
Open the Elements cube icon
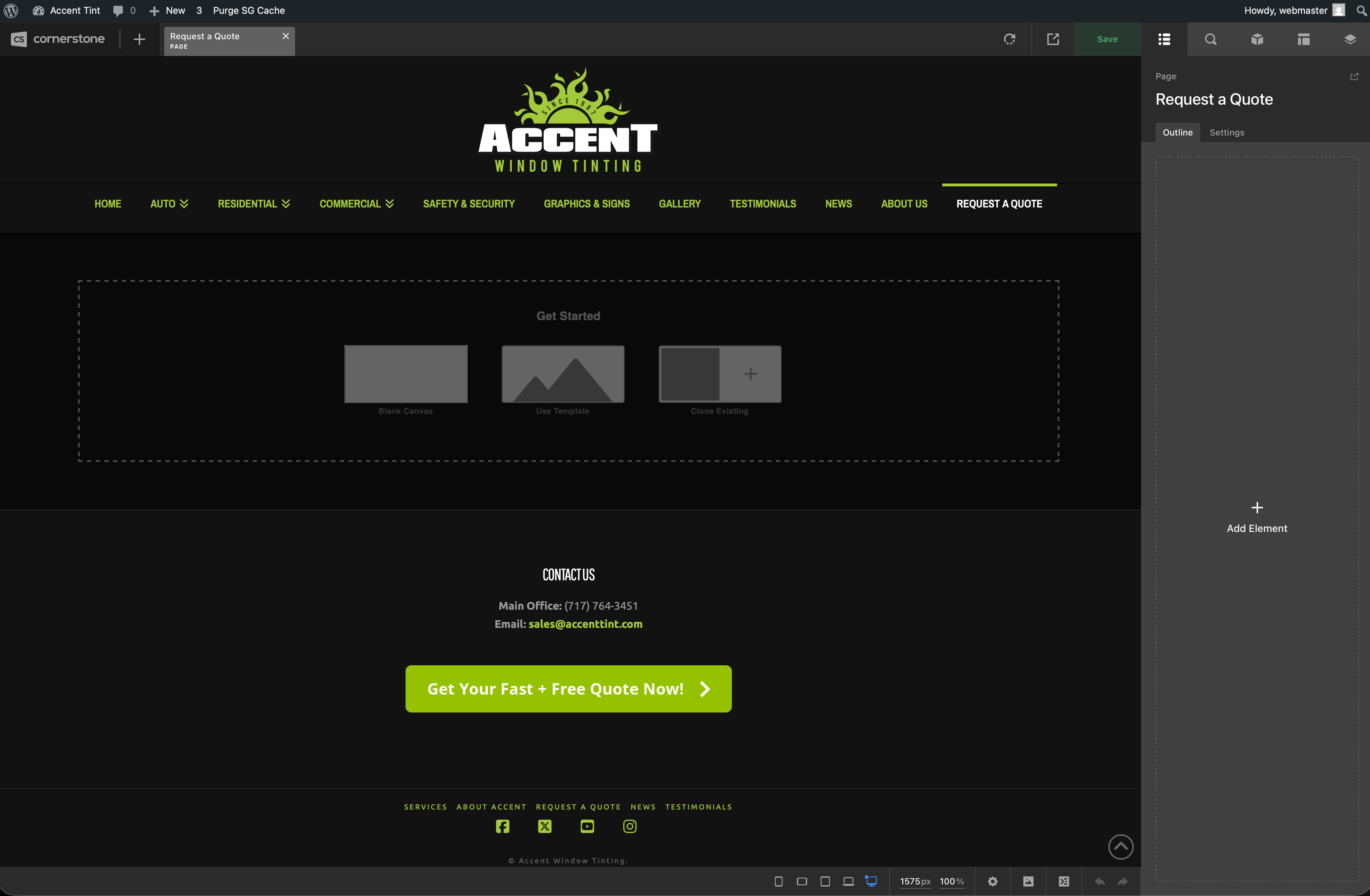coord(1257,39)
